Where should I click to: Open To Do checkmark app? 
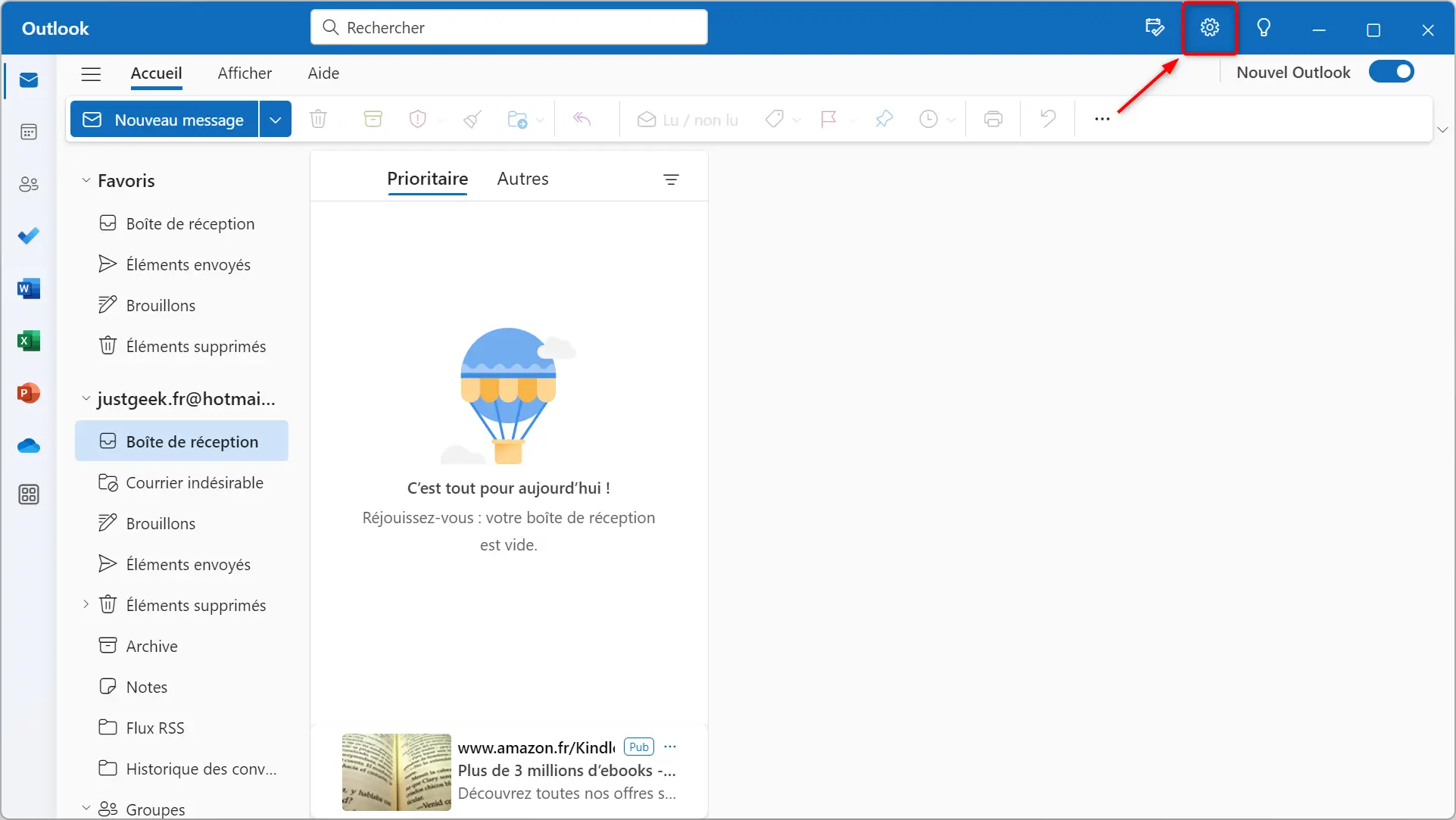coord(29,236)
